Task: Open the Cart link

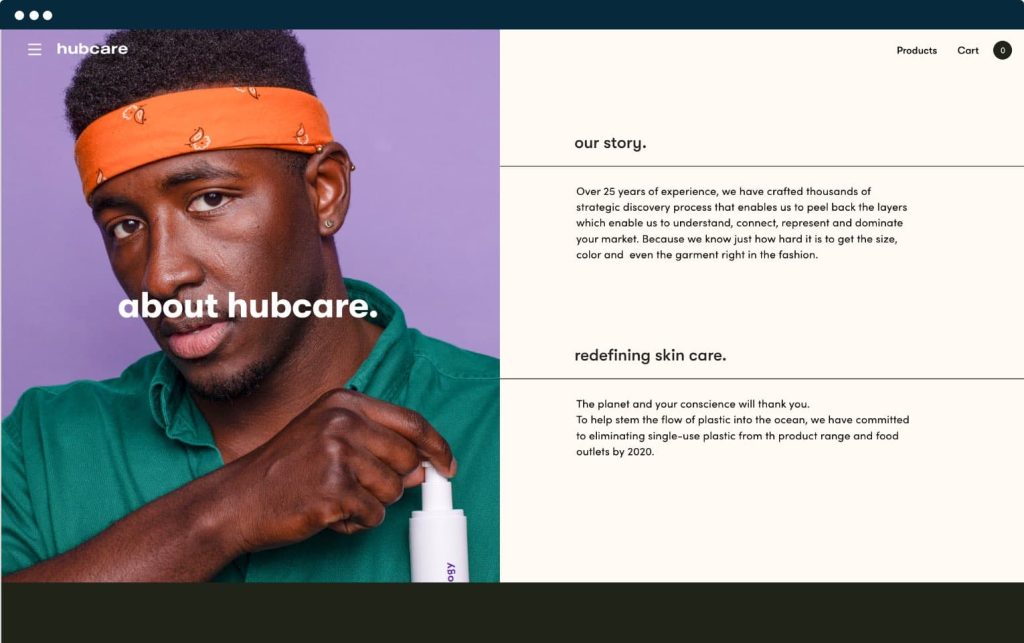Action: pos(968,50)
